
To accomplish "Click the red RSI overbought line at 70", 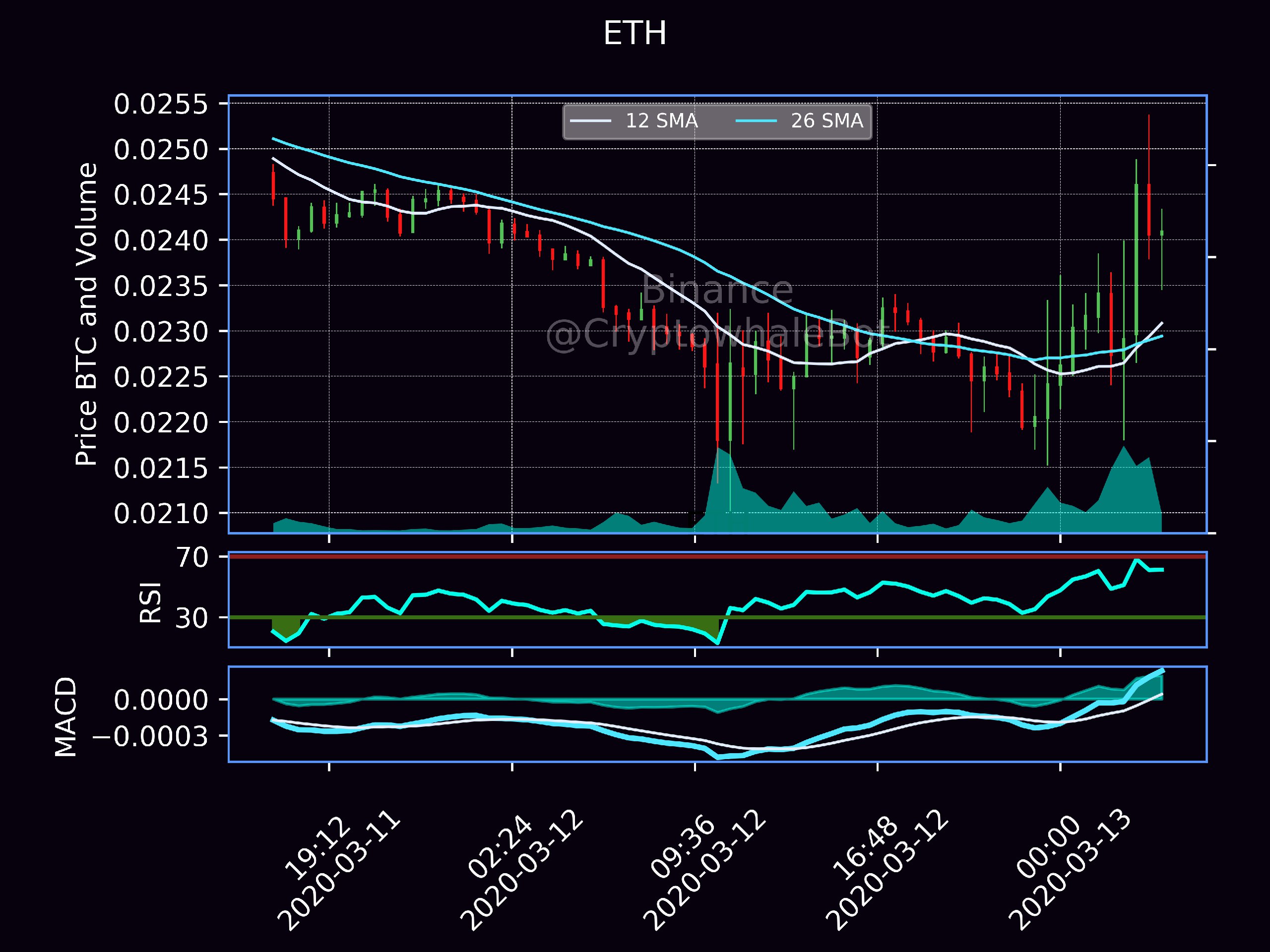I will click(x=718, y=556).
